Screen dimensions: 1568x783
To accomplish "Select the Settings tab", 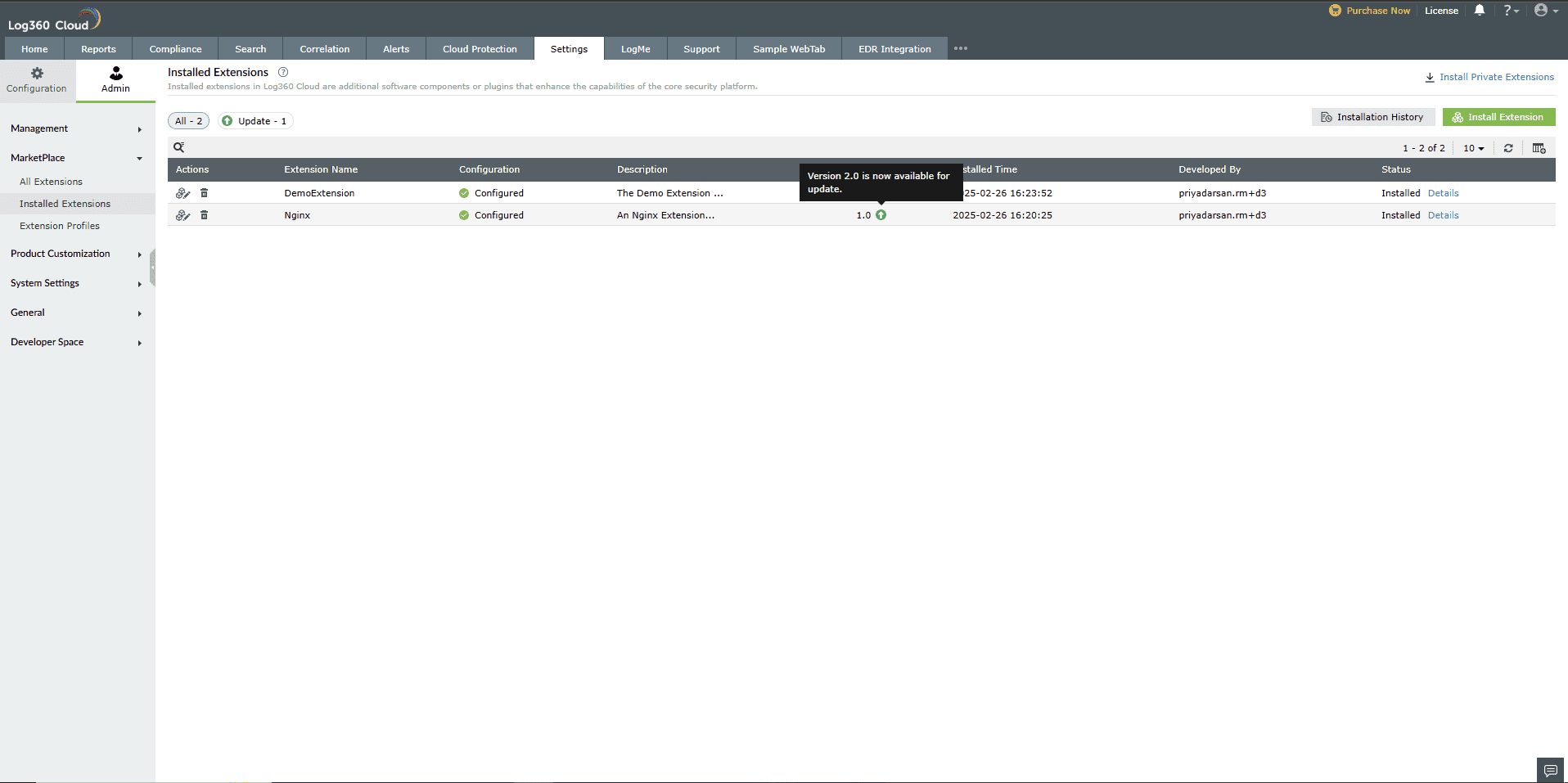I will click(569, 49).
